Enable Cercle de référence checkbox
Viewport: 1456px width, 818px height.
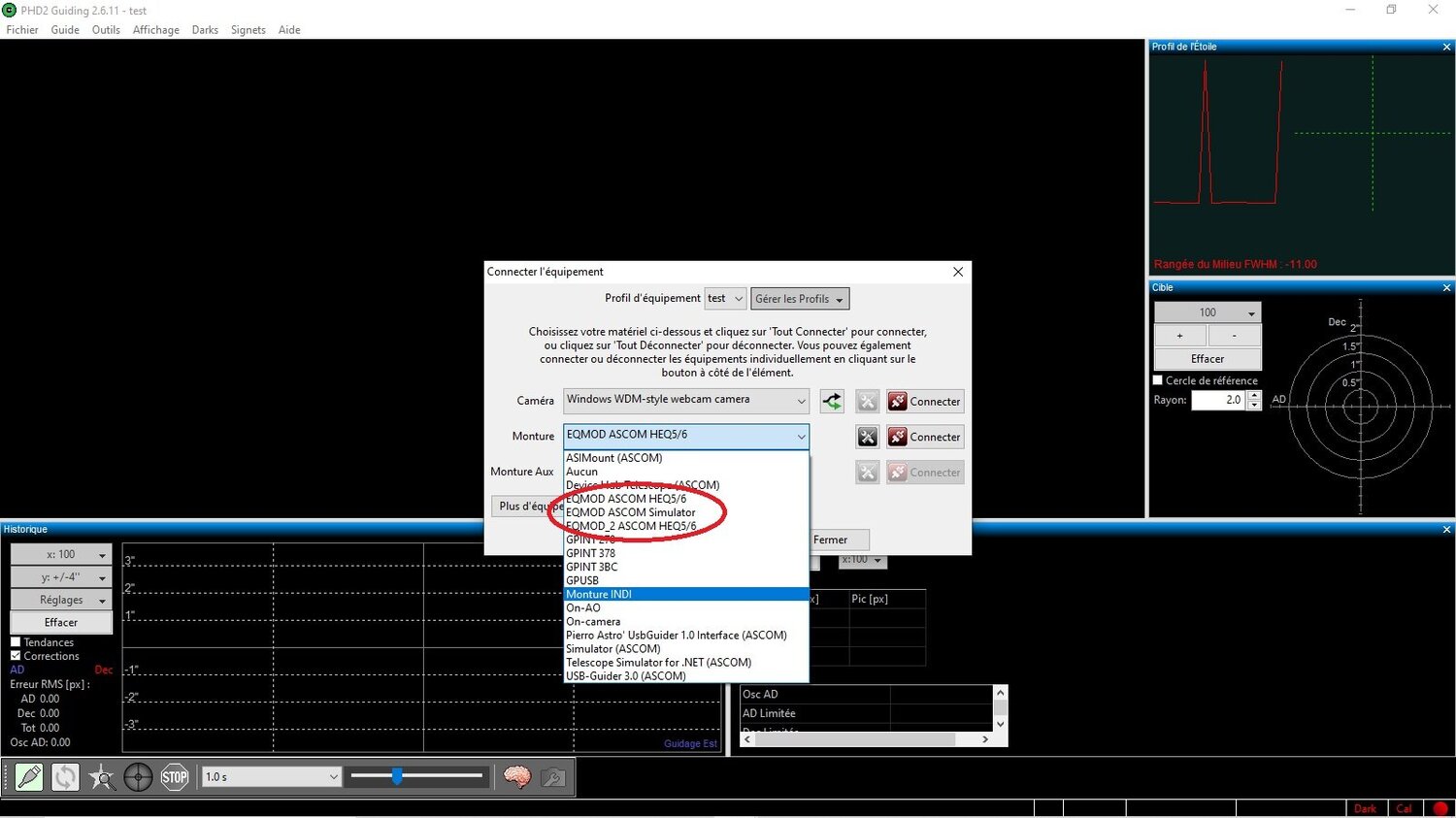click(1158, 380)
